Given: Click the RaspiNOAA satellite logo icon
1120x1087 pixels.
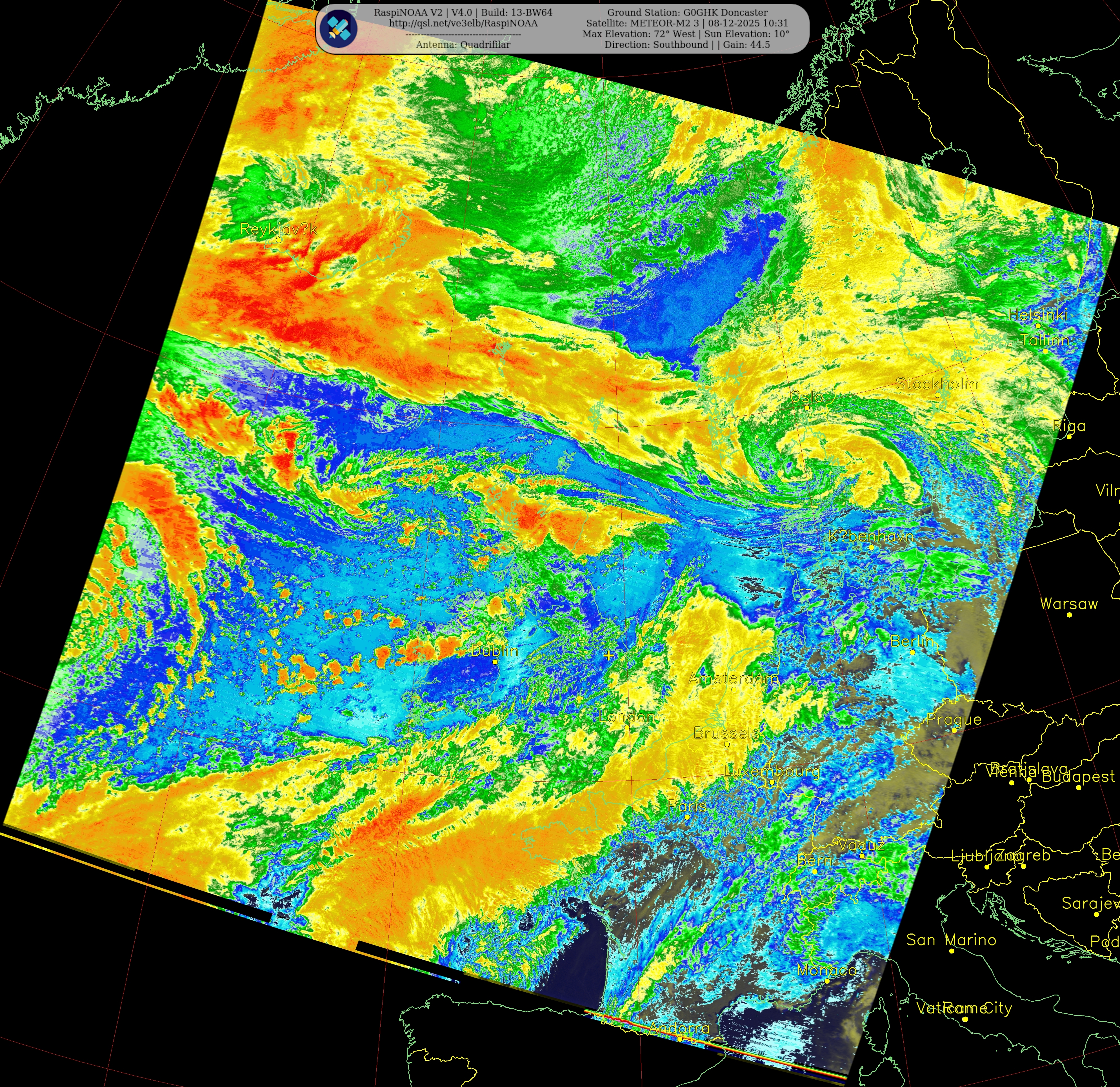Looking at the screenshot, I should (339, 28).
